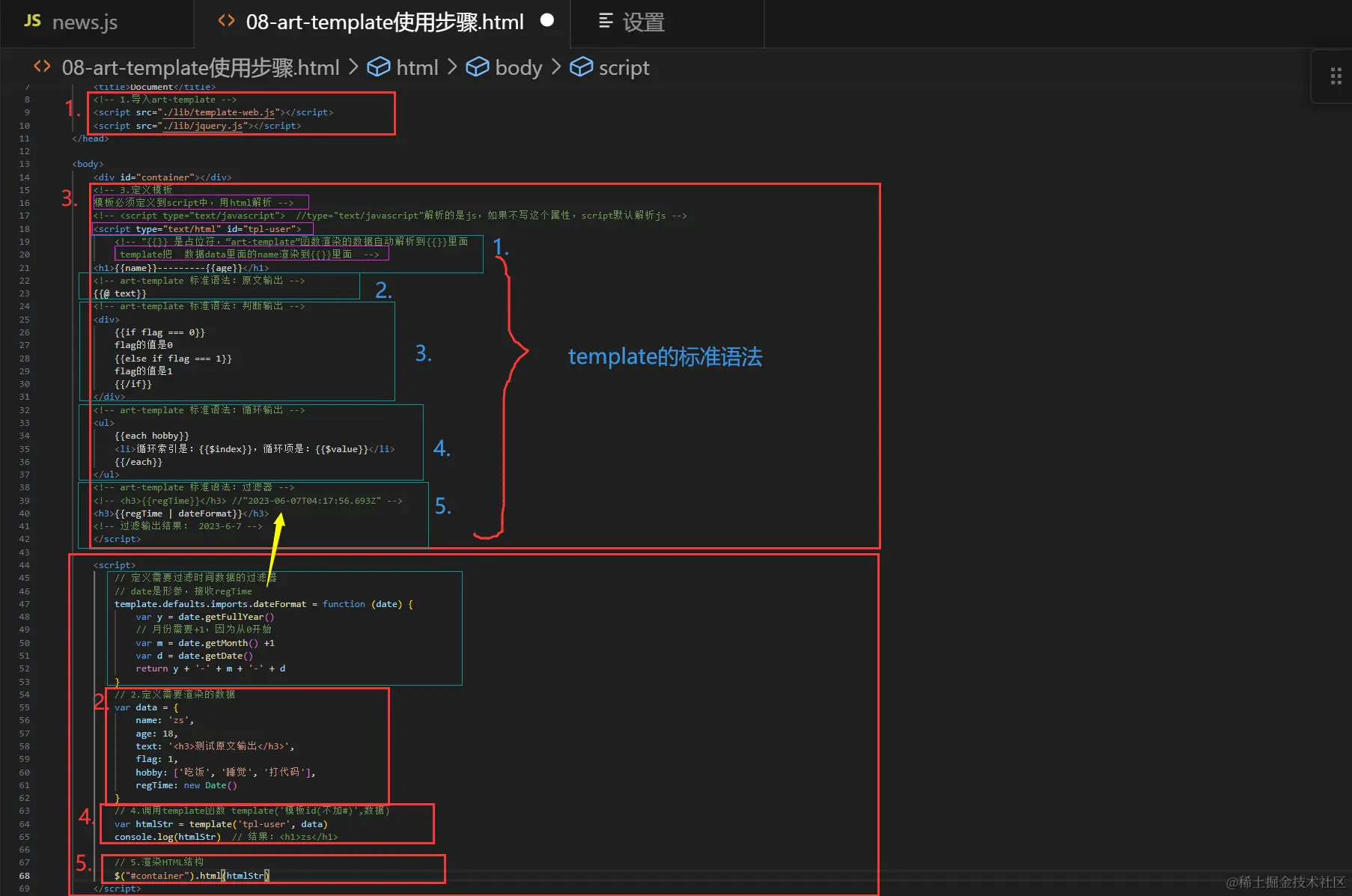Click the {{@ text}} template expression

(x=120, y=293)
